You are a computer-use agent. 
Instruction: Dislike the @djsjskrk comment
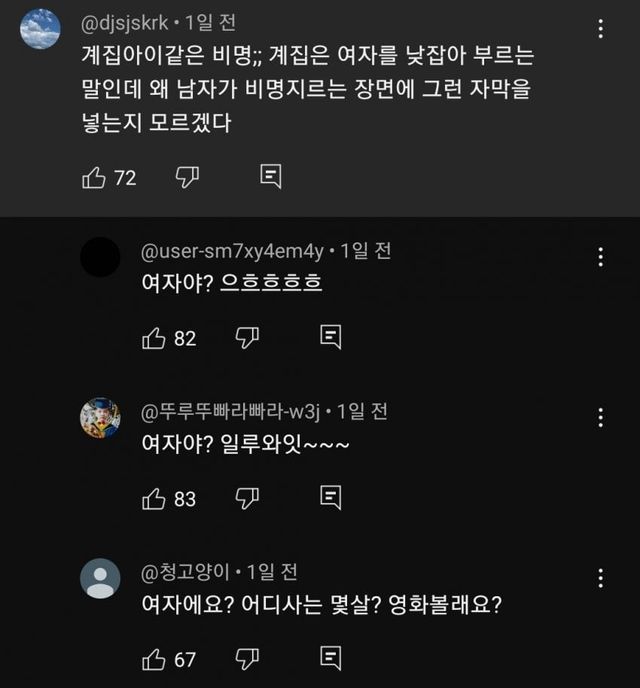tap(187, 178)
